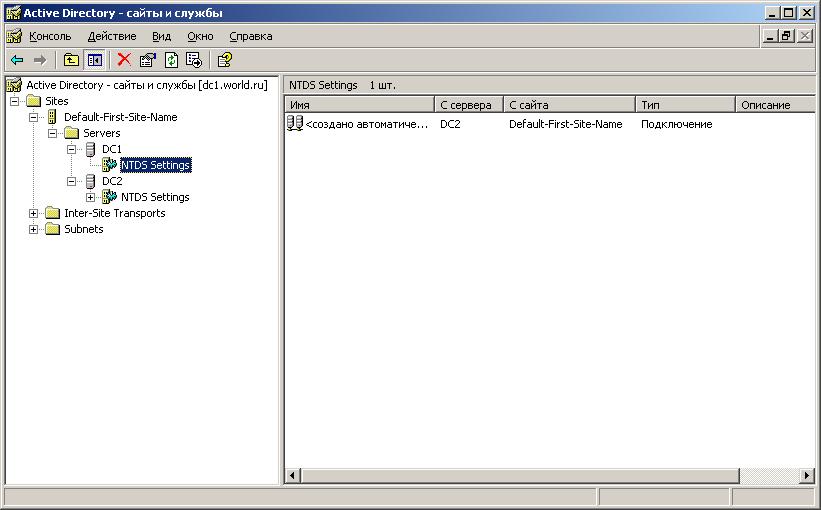Refresh the view with green arrows icon
Image resolution: width=821 pixels, height=510 pixels.
pyautogui.click(x=171, y=60)
